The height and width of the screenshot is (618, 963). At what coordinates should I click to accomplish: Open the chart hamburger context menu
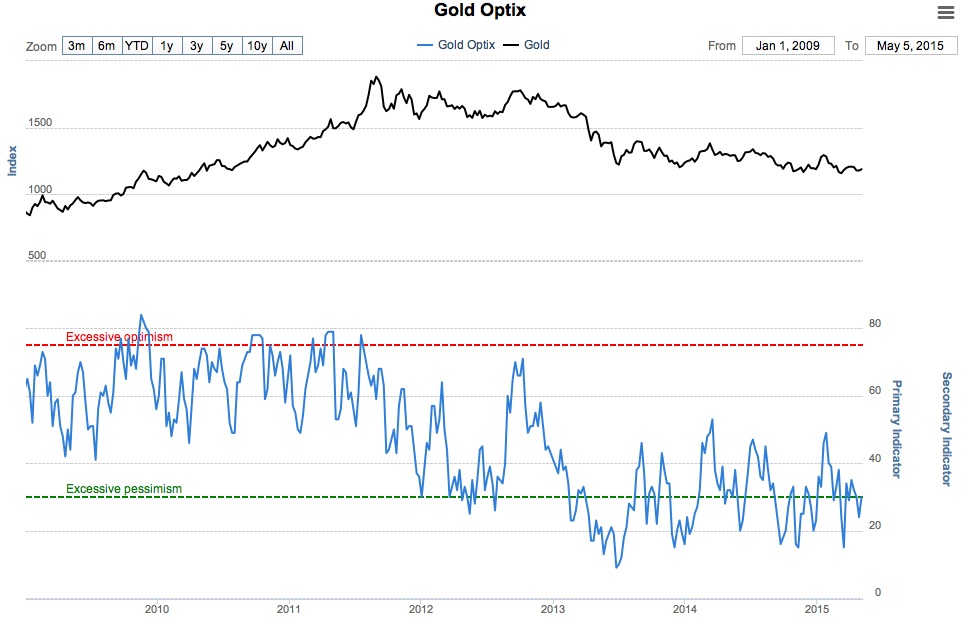[x=944, y=12]
